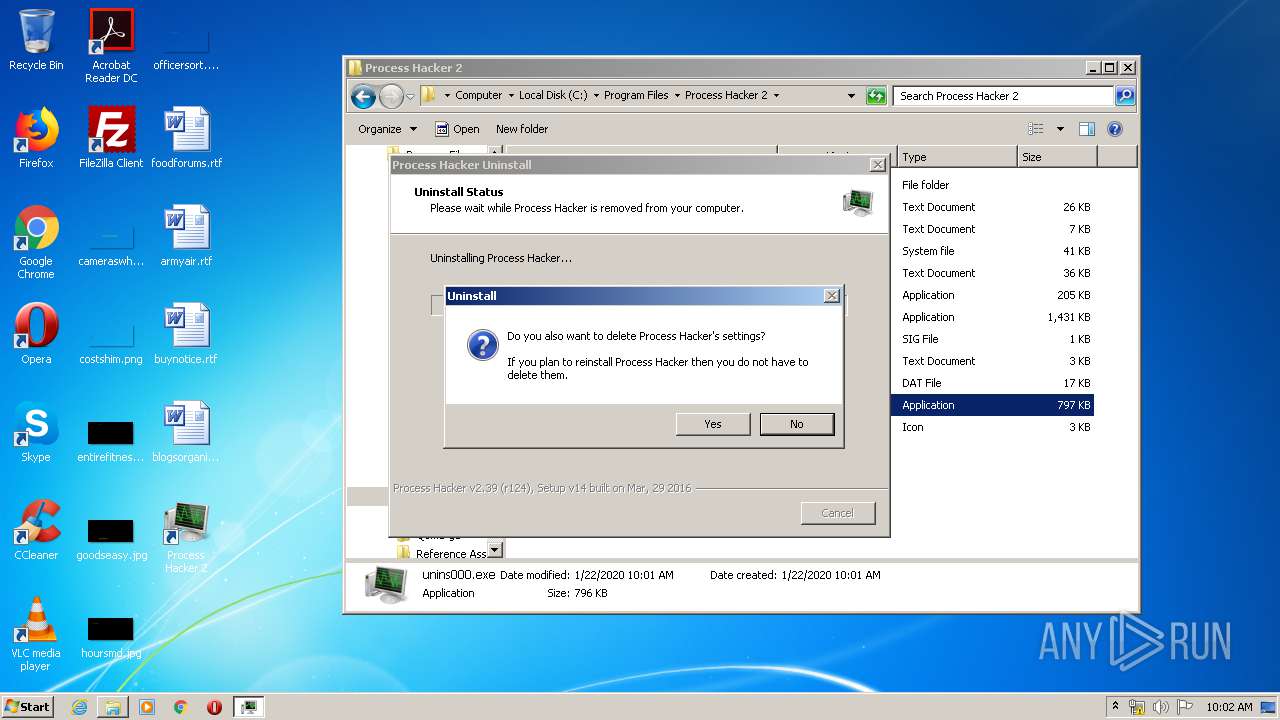
Task: Go back in Explorer window
Action: pos(363,96)
